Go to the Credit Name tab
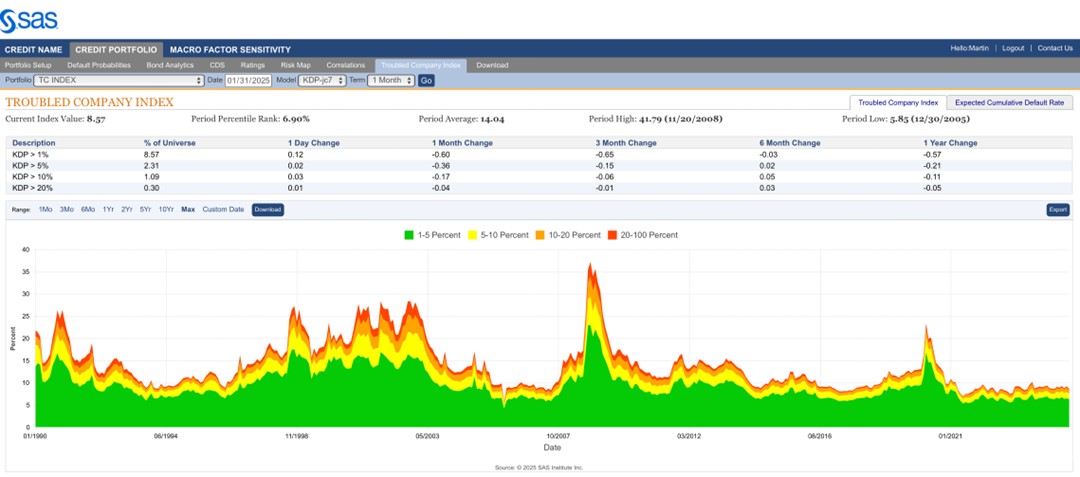This screenshot has width=1080, height=477. coord(33,49)
